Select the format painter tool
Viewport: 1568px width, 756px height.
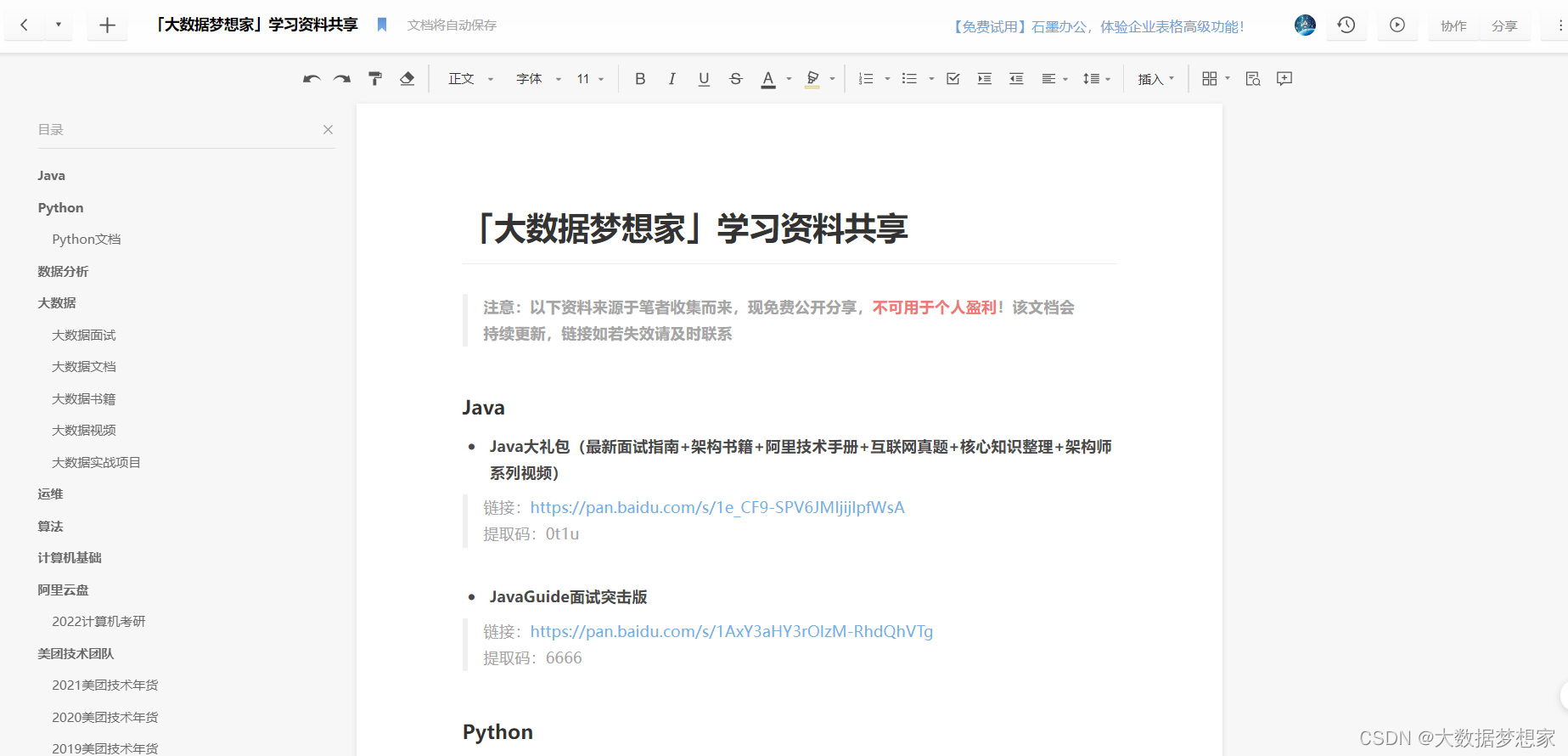[x=375, y=79]
